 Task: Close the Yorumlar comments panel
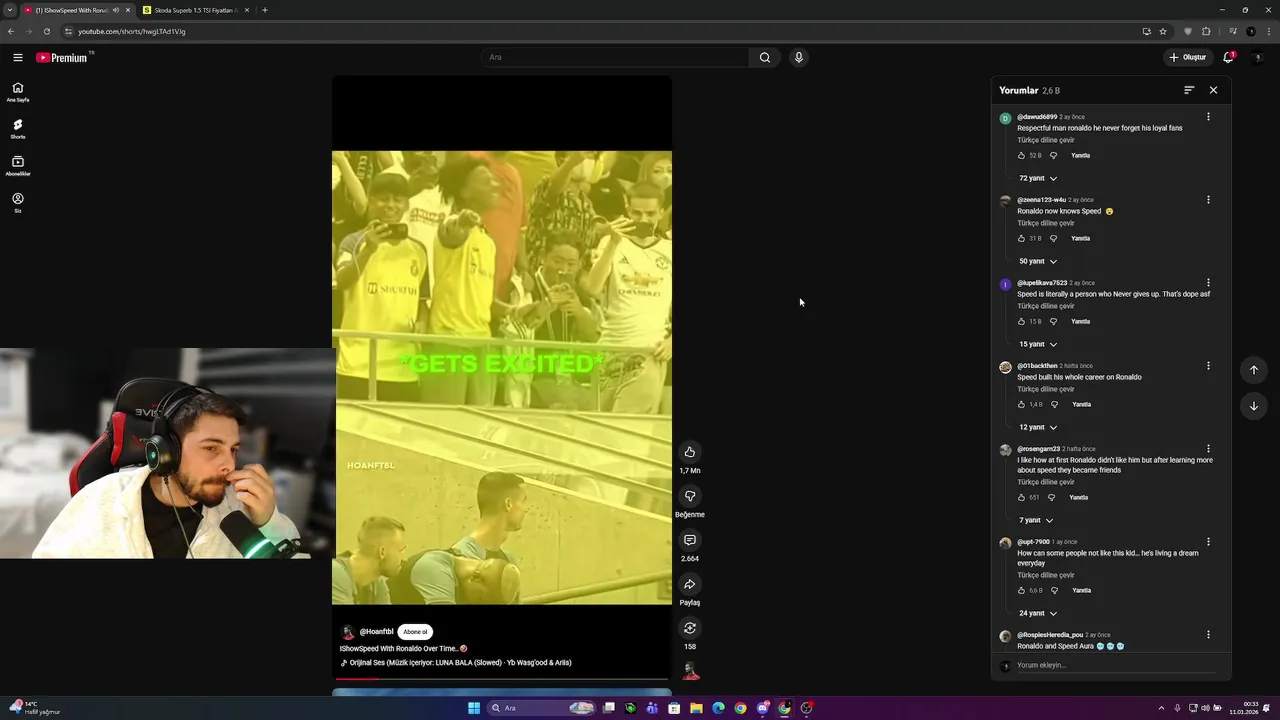point(1213,90)
